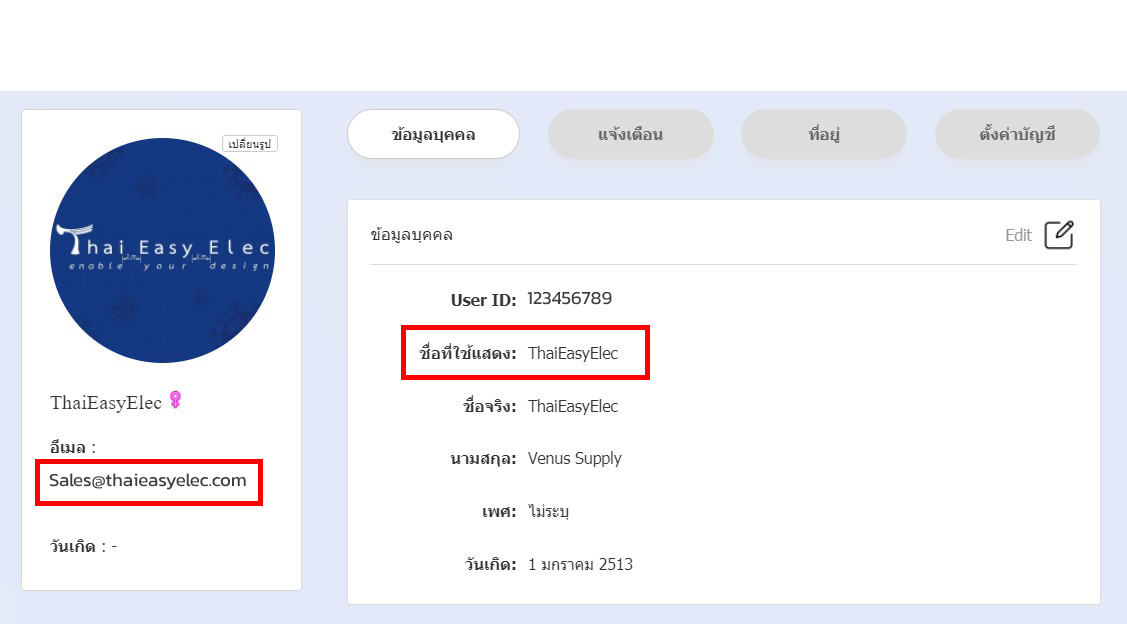
Task: Click the Thai Easy Elec profile picture
Action: tap(162, 250)
